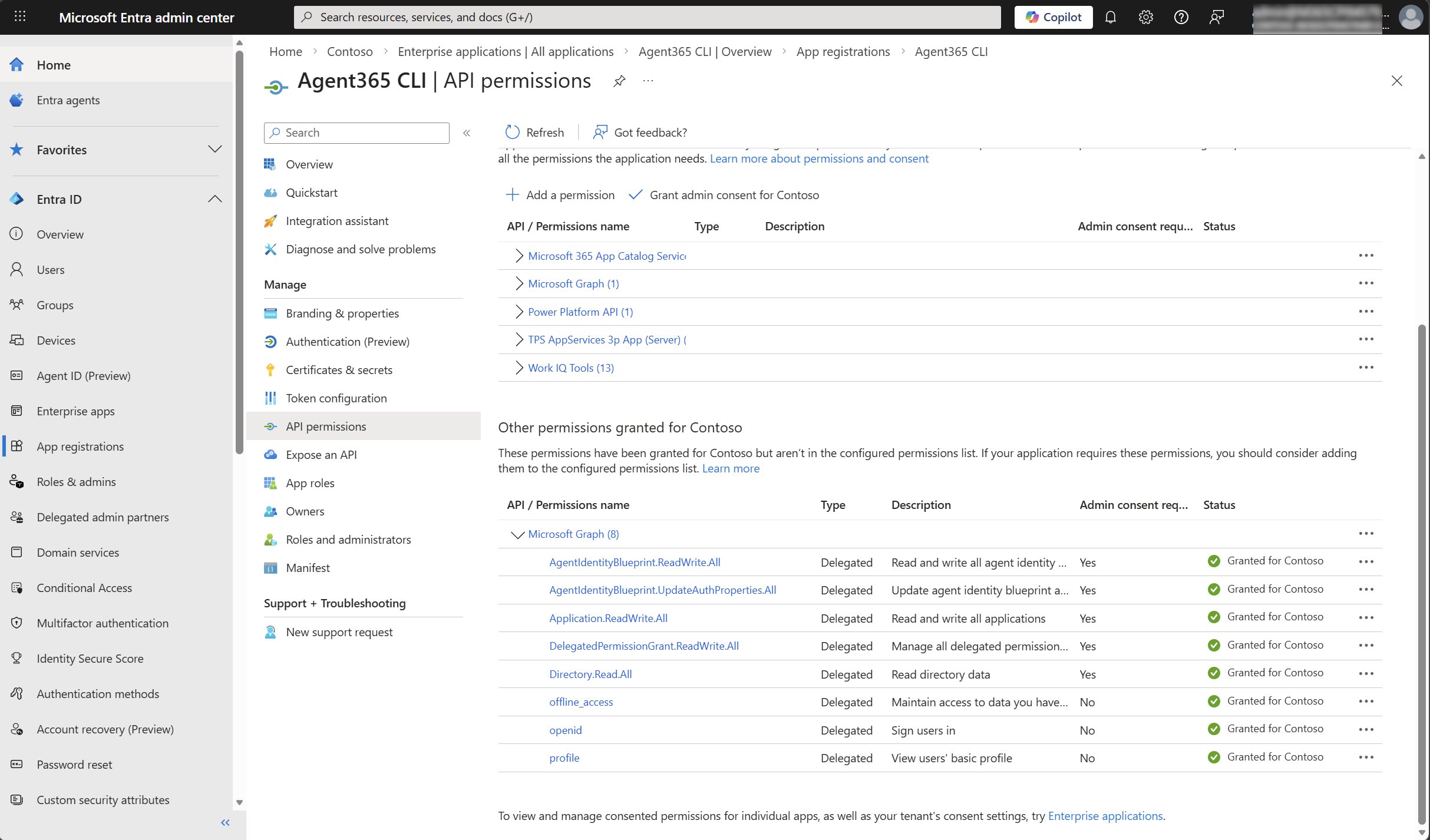The height and width of the screenshot is (840, 1430).
Task: Expand Power Platform API (1) permissions
Action: (519, 312)
